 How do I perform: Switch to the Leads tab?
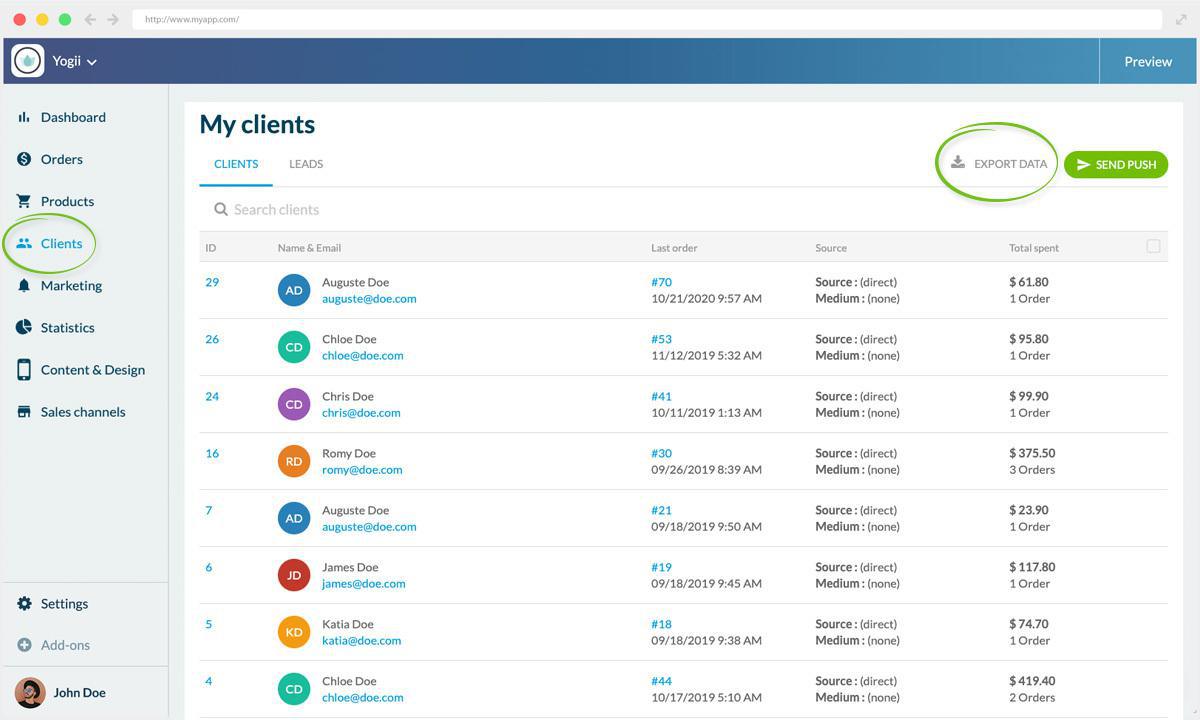click(306, 164)
